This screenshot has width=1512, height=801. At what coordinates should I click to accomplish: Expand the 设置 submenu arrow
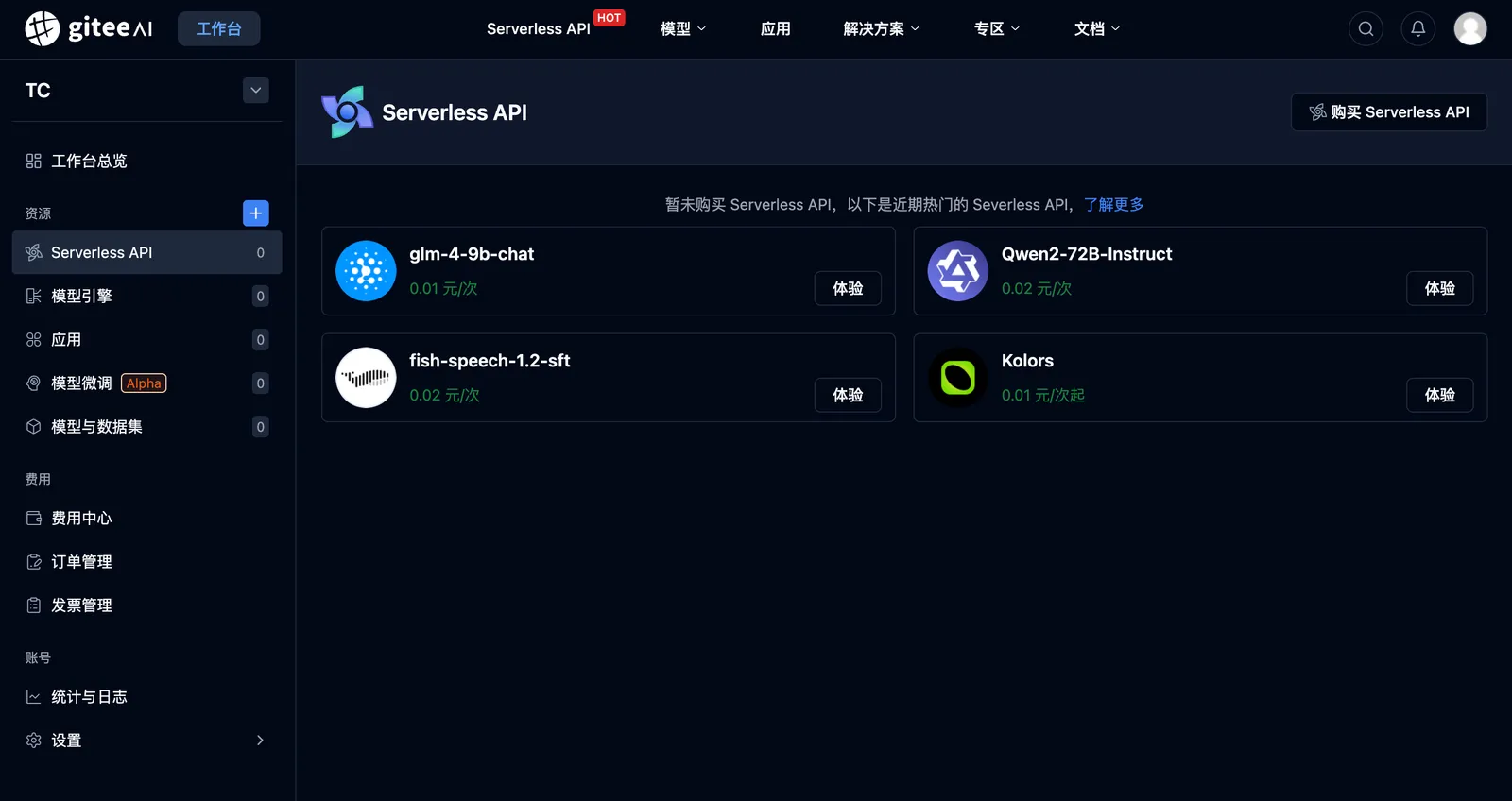[260, 741]
